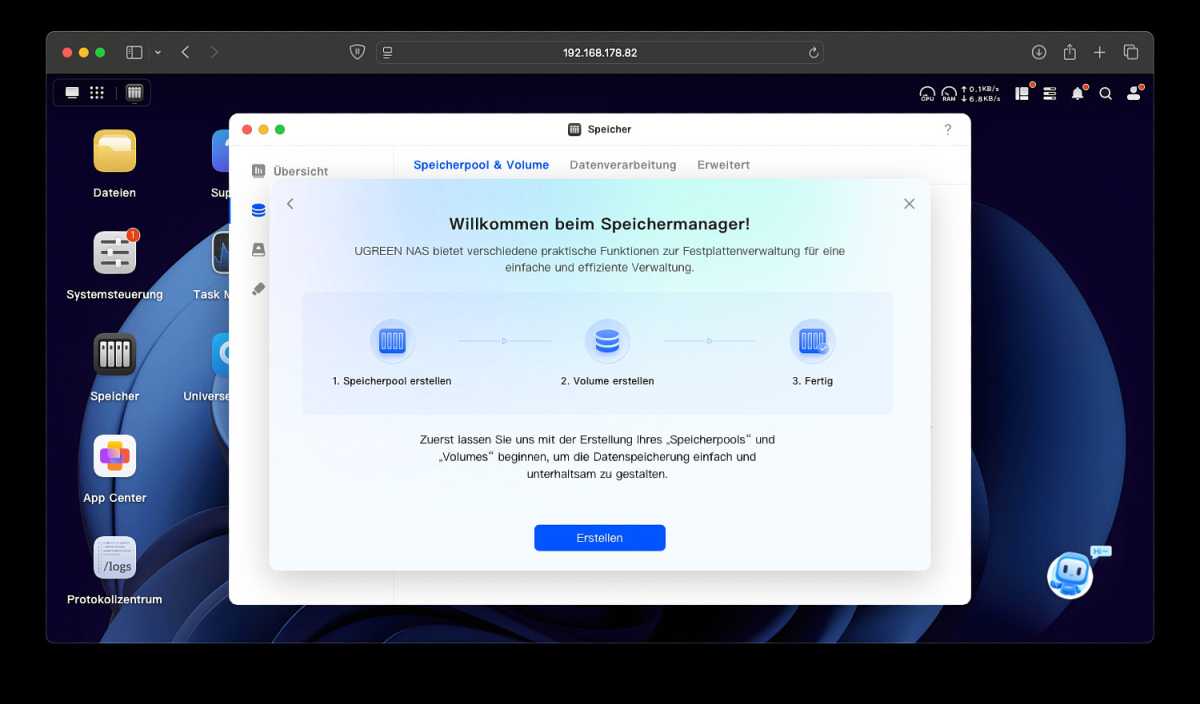Open the Speicher help question mark
1200x704 pixels.
[947, 129]
